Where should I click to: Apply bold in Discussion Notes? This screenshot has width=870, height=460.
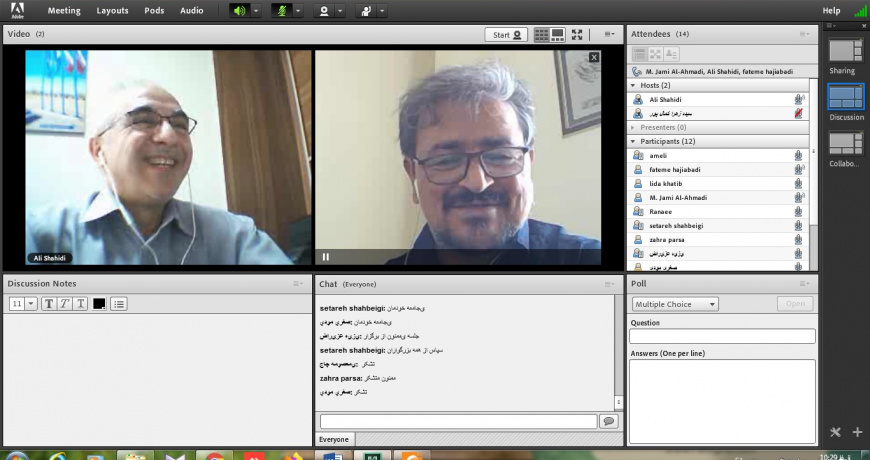click(49, 304)
